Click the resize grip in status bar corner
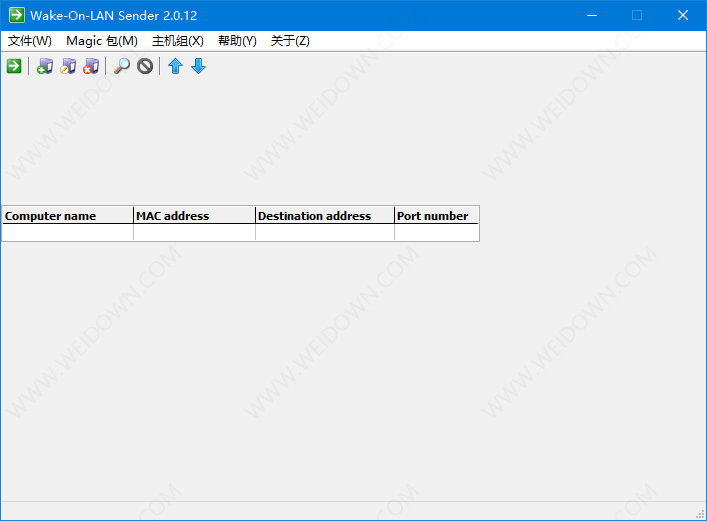 point(700,514)
